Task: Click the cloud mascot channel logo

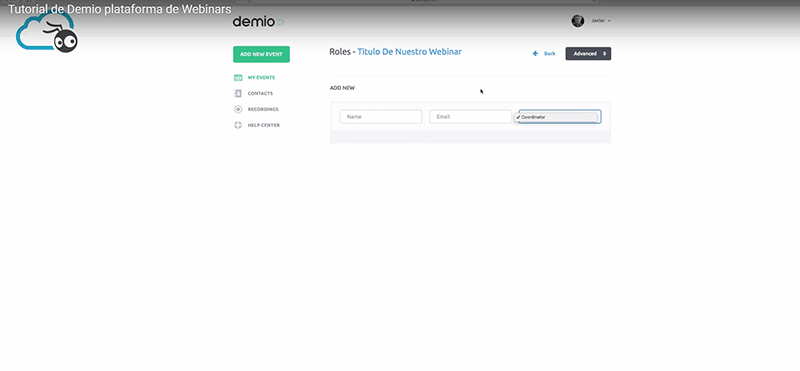Action: (x=47, y=33)
